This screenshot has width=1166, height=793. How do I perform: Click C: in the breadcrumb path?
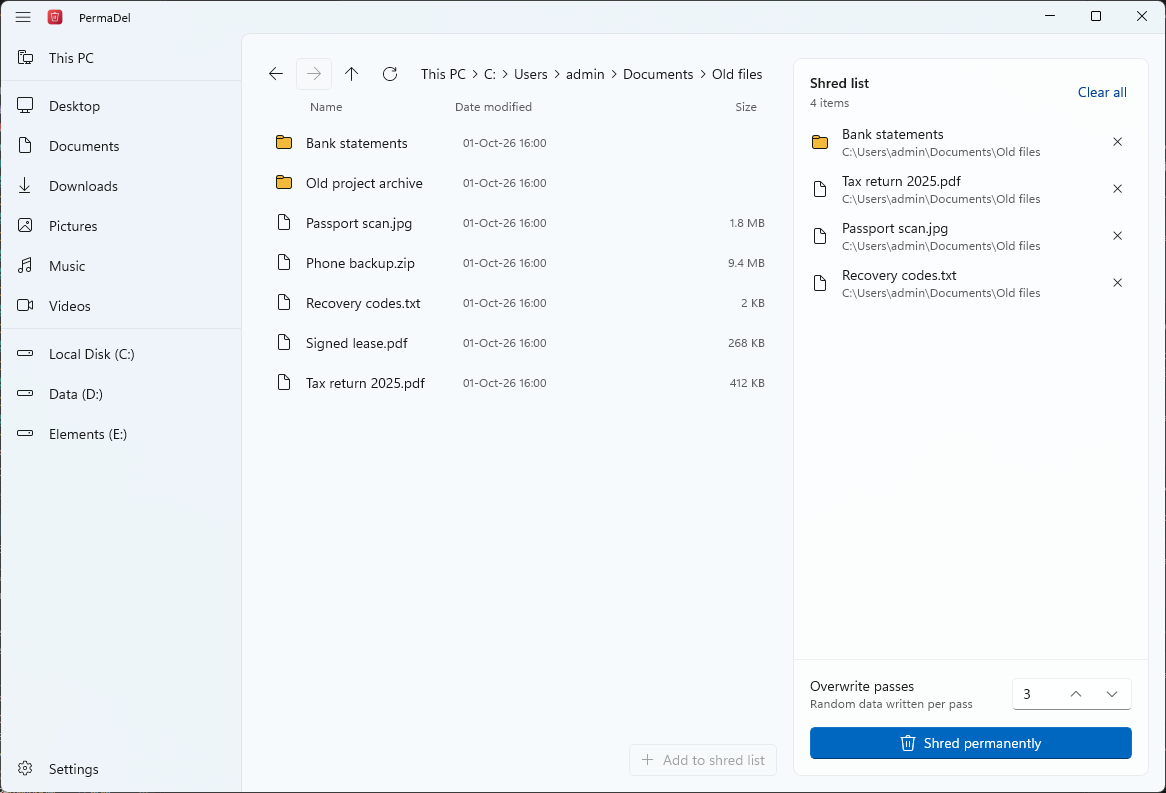tap(489, 74)
